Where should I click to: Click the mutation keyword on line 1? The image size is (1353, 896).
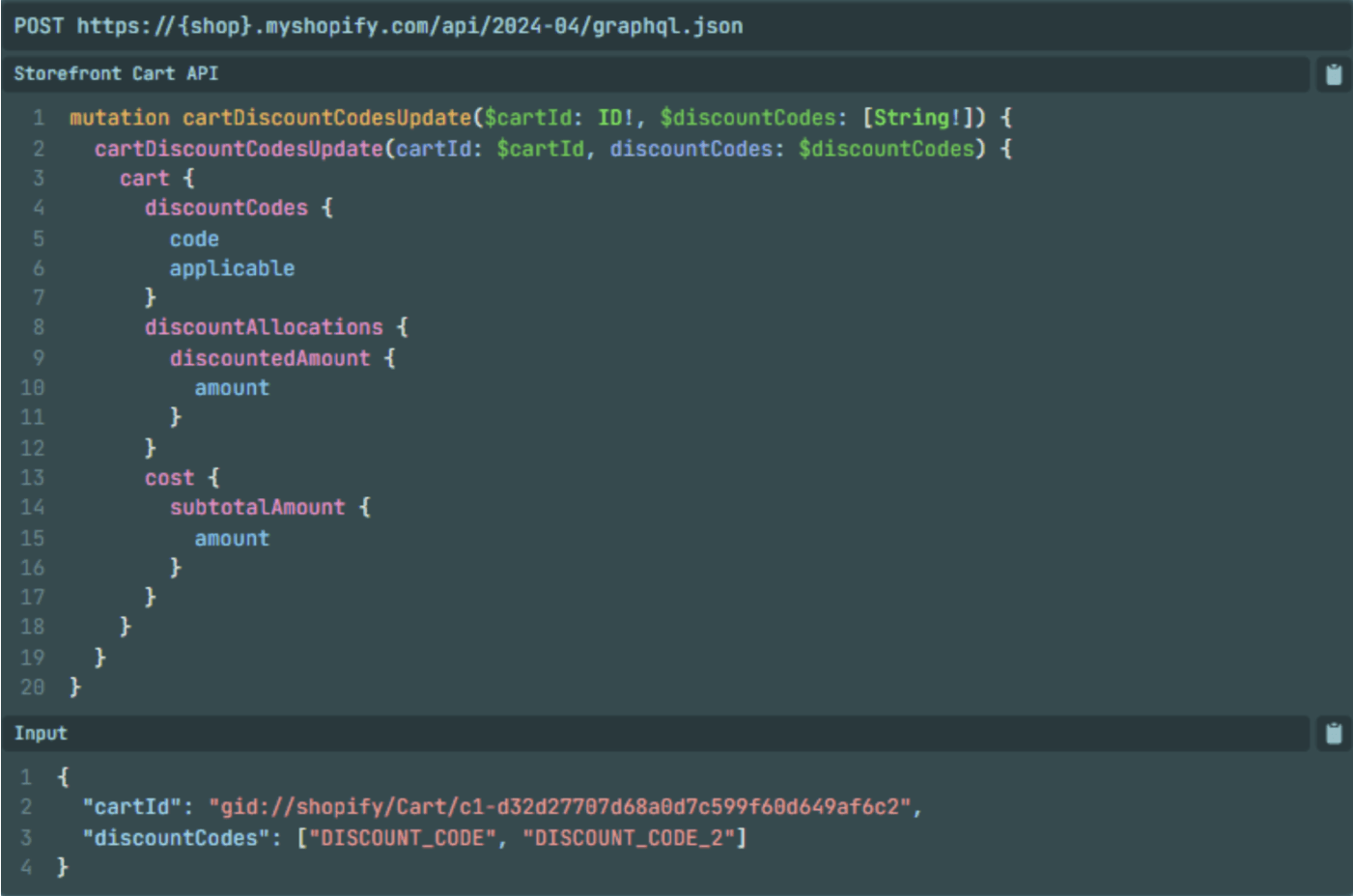point(119,118)
